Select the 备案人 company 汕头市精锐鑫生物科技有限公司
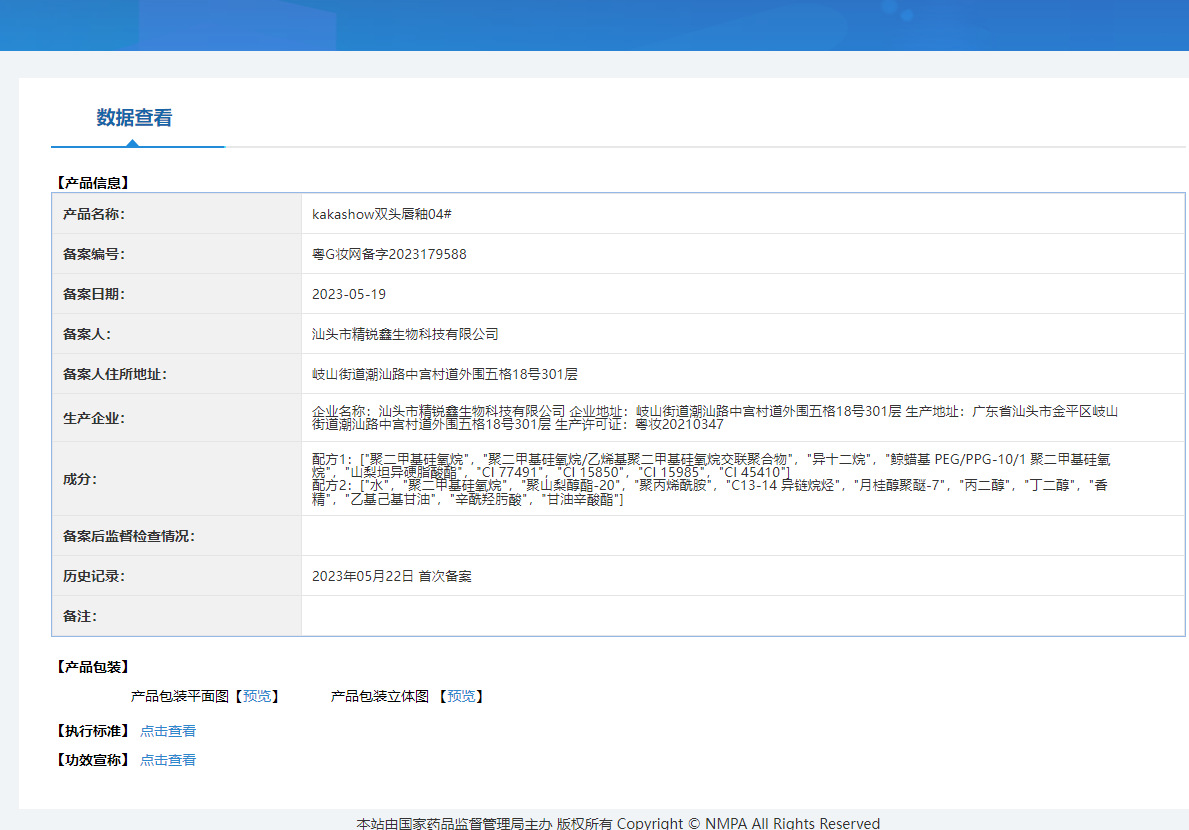This screenshot has height=830, width=1189. point(405,334)
